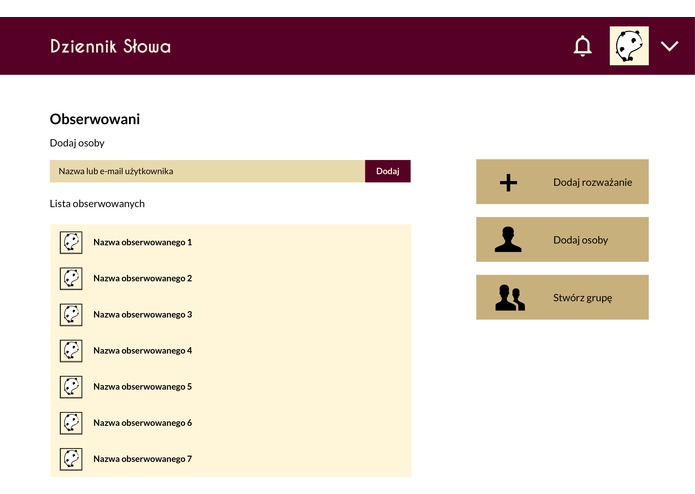The height and width of the screenshot is (494, 695).
Task: Select Nazwa obserwowanego 6 name
Action: pyautogui.click(x=142, y=423)
